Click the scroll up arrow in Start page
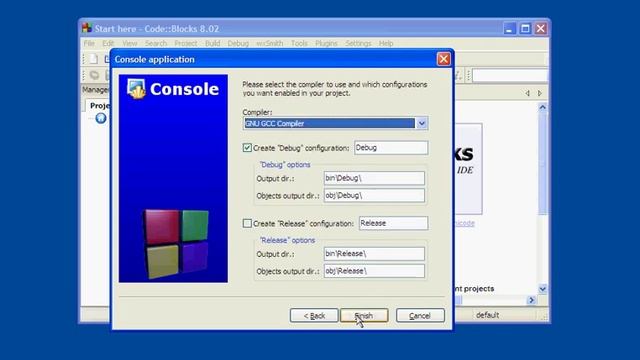Image resolution: width=640 pixels, height=360 pixels. [542, 107]
